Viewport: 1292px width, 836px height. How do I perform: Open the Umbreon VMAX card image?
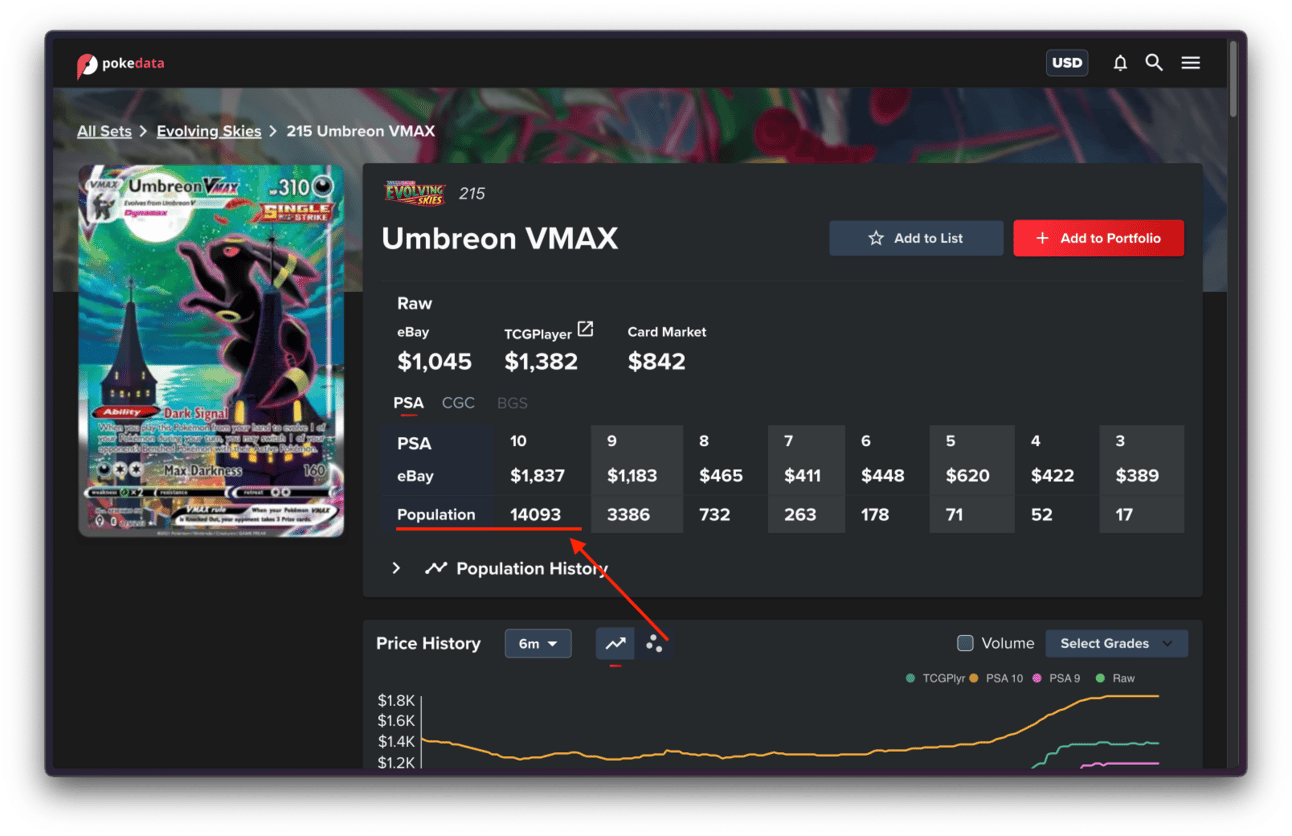tap(211, 351)
